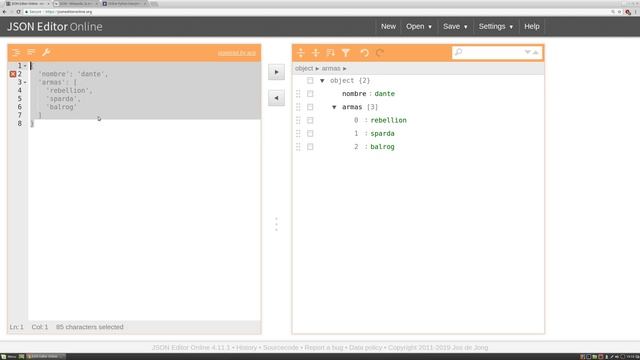Edit the field name armas
Image resolution: width=640 pixels, height=360 pixels.
[x=352, y=107]
